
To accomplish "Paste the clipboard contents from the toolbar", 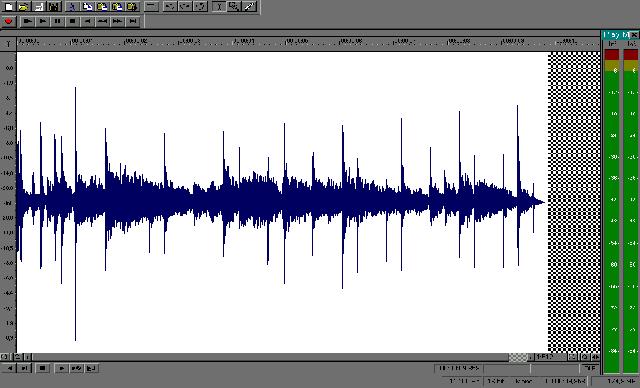I will click(x=102, y=7).
